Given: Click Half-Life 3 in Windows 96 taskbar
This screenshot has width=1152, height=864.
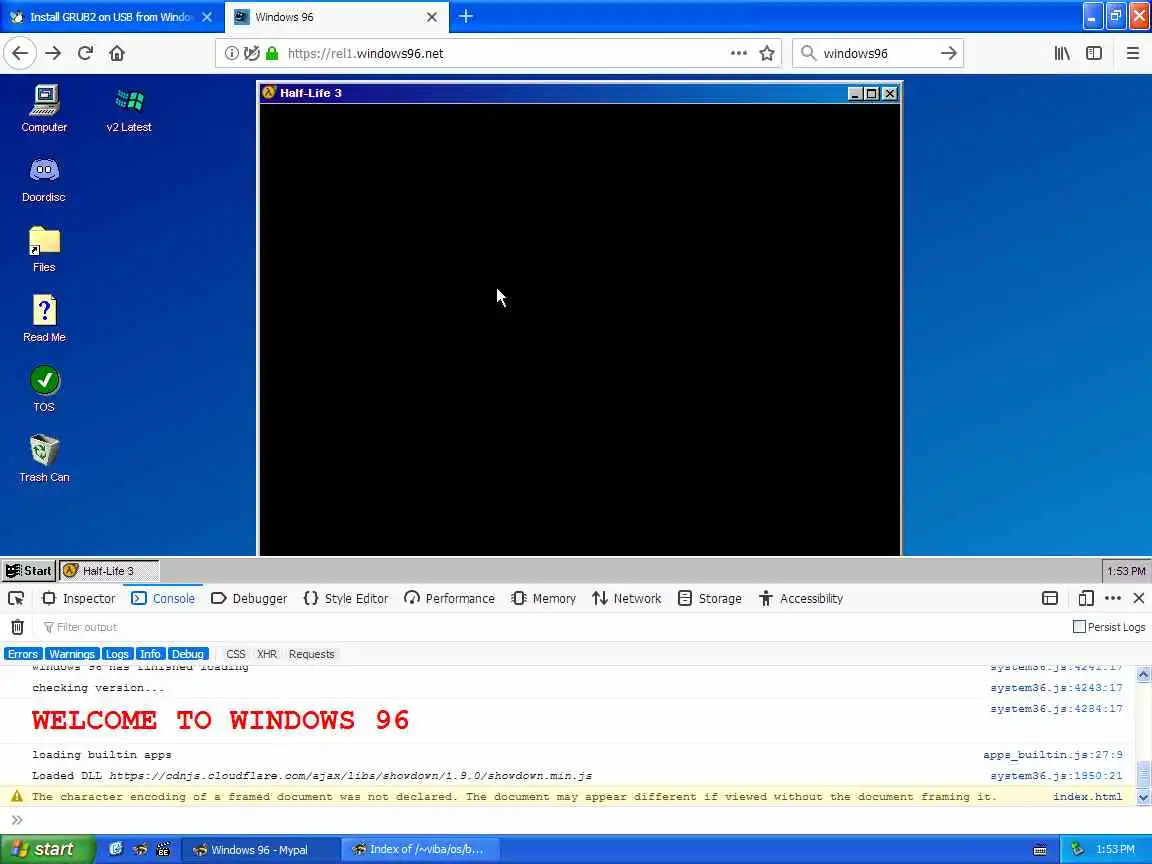Looking at the screenshot, I should [x=109, y=570].
